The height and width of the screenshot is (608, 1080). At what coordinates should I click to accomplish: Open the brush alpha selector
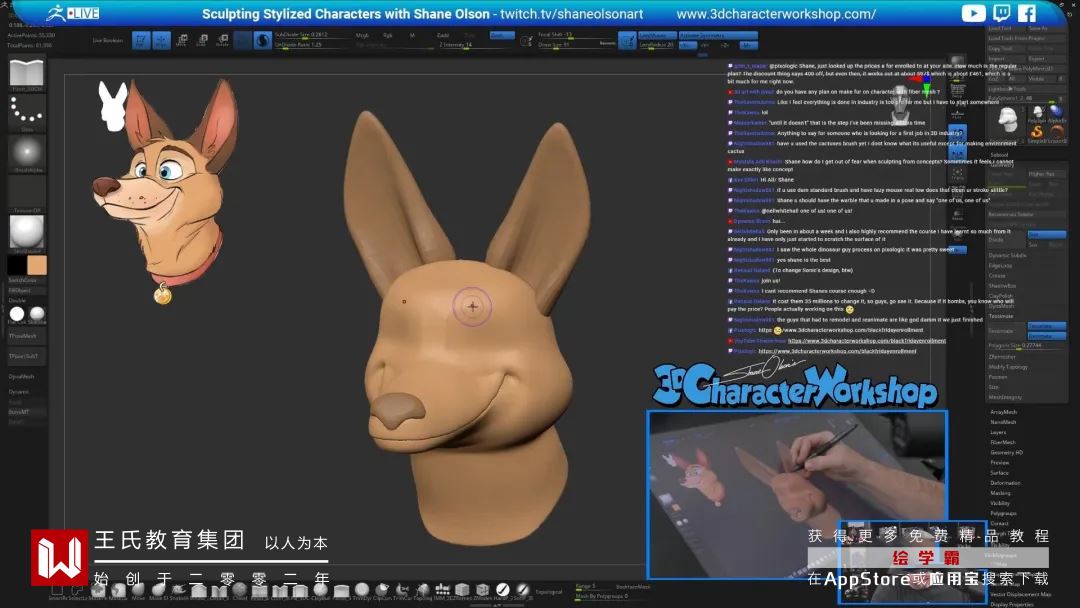27,153
